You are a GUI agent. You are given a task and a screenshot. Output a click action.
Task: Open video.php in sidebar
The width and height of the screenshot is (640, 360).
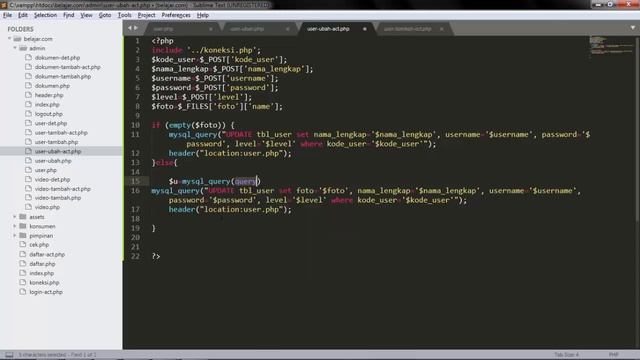click(x=47, y=207)
